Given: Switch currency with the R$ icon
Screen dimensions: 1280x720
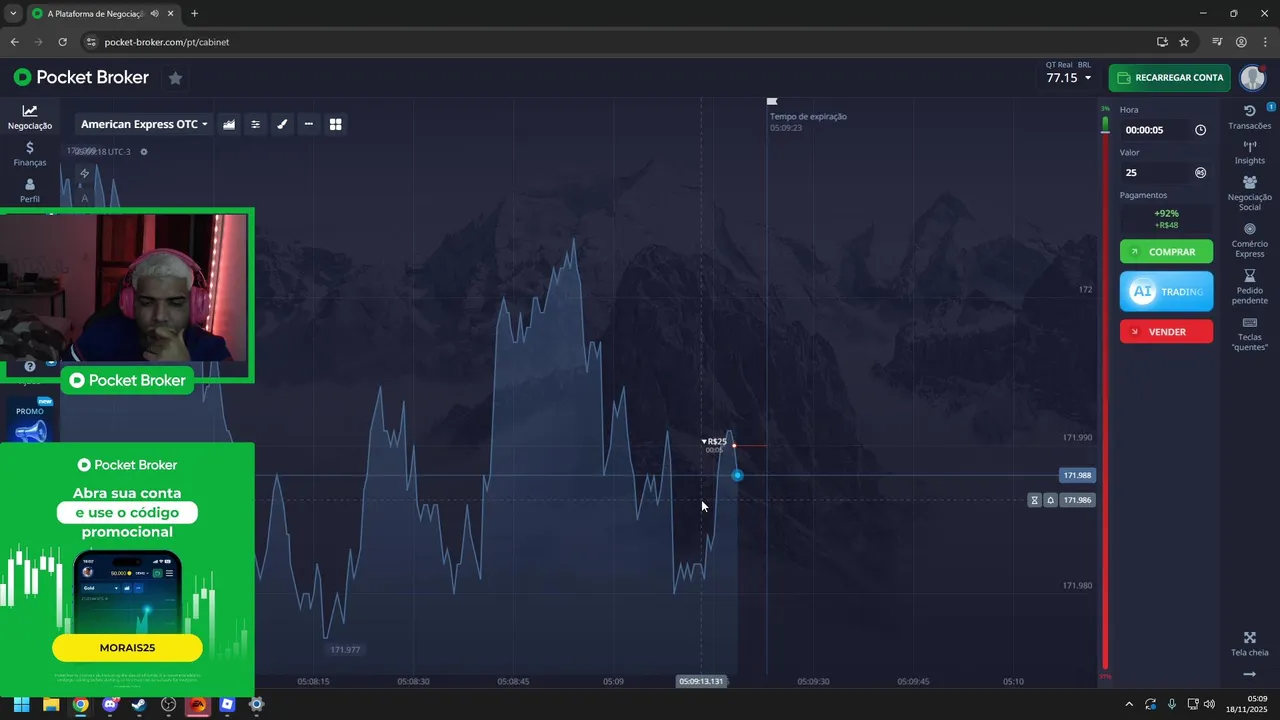Looking at the screenshot, I should pyautogui.click(x=1200, y=172).
